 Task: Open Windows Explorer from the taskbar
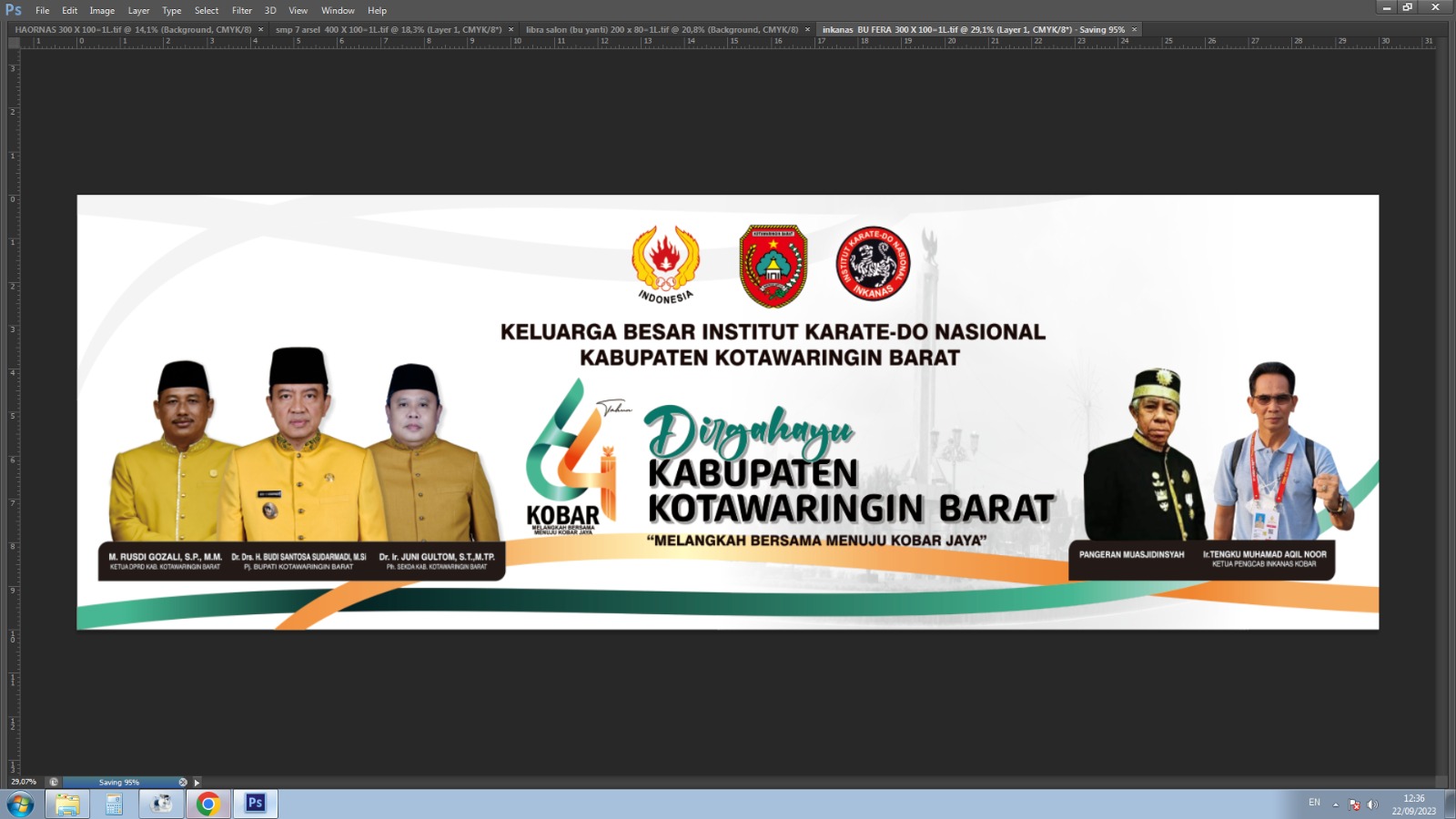(67, 804)
